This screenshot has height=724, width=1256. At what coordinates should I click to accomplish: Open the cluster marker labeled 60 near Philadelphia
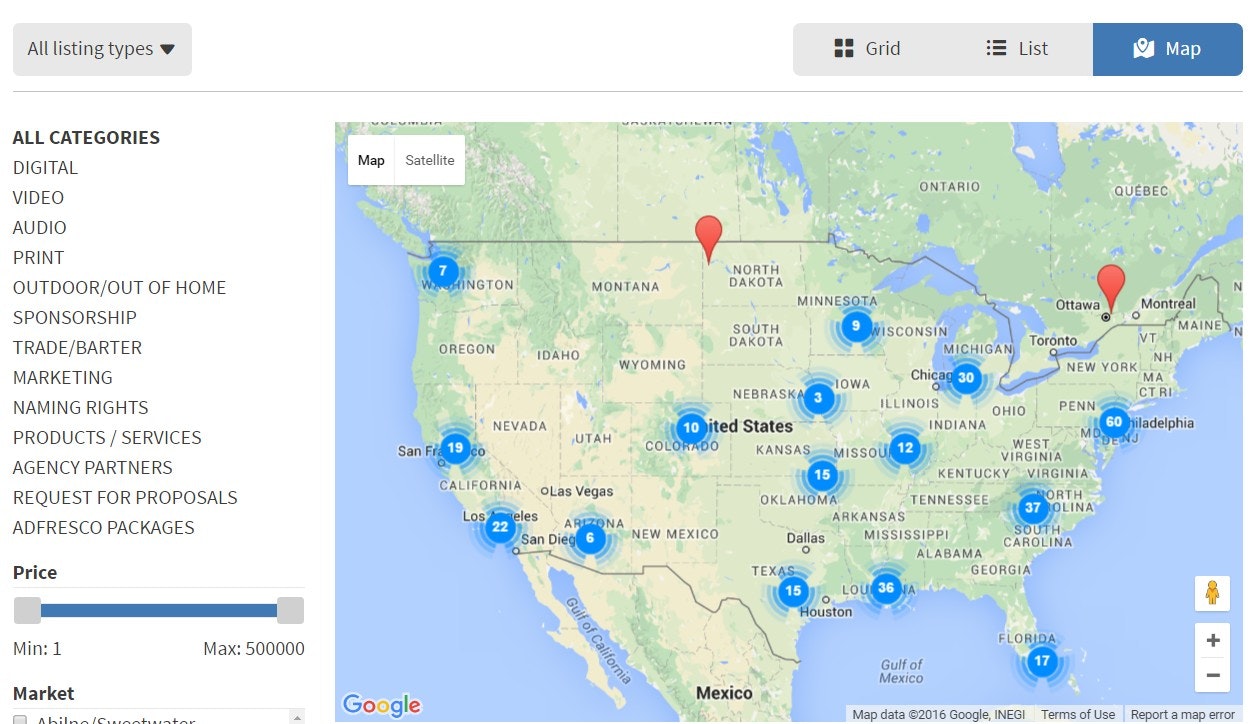1114,422
